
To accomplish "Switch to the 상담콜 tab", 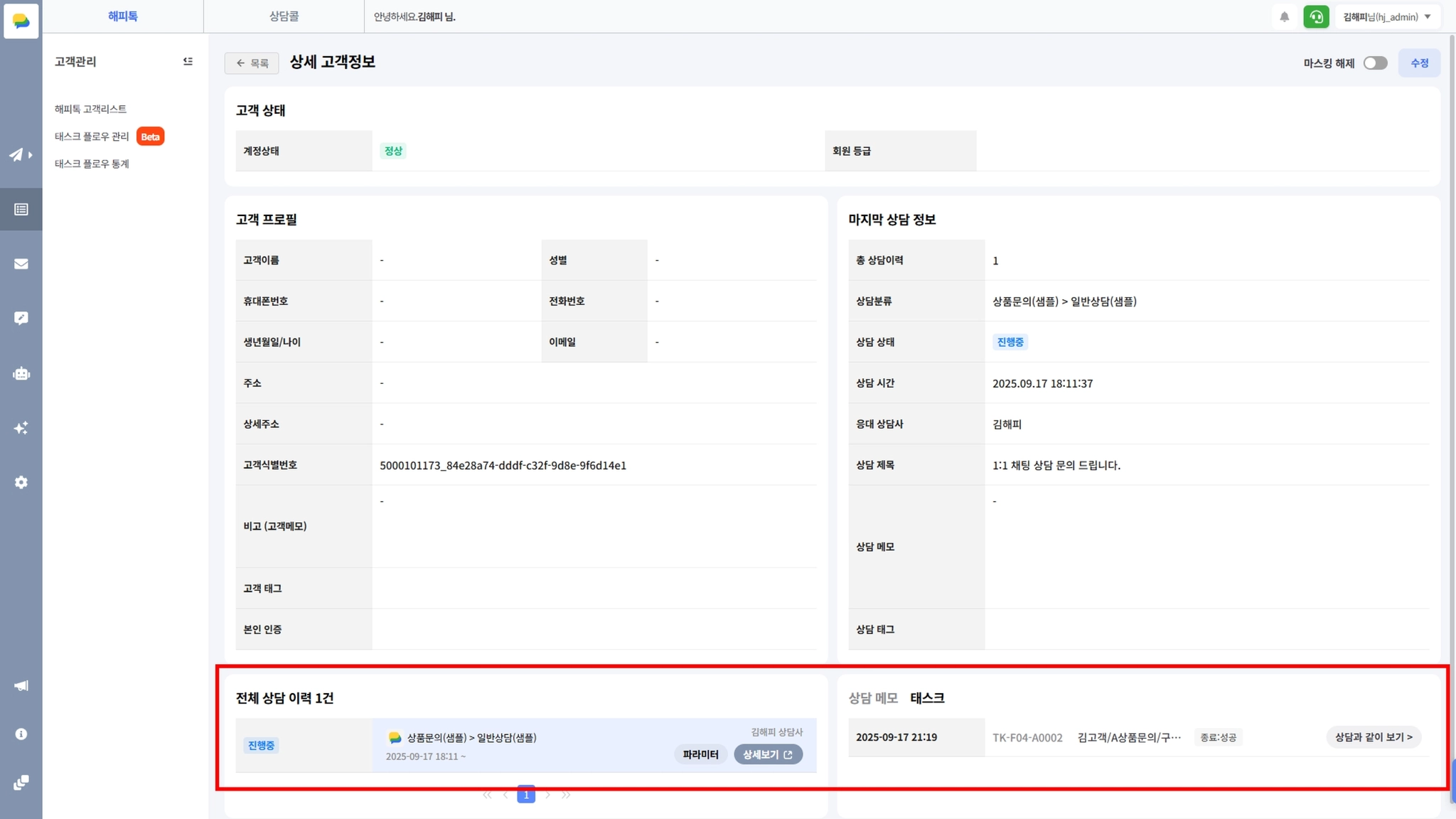I will pos(284,16).
